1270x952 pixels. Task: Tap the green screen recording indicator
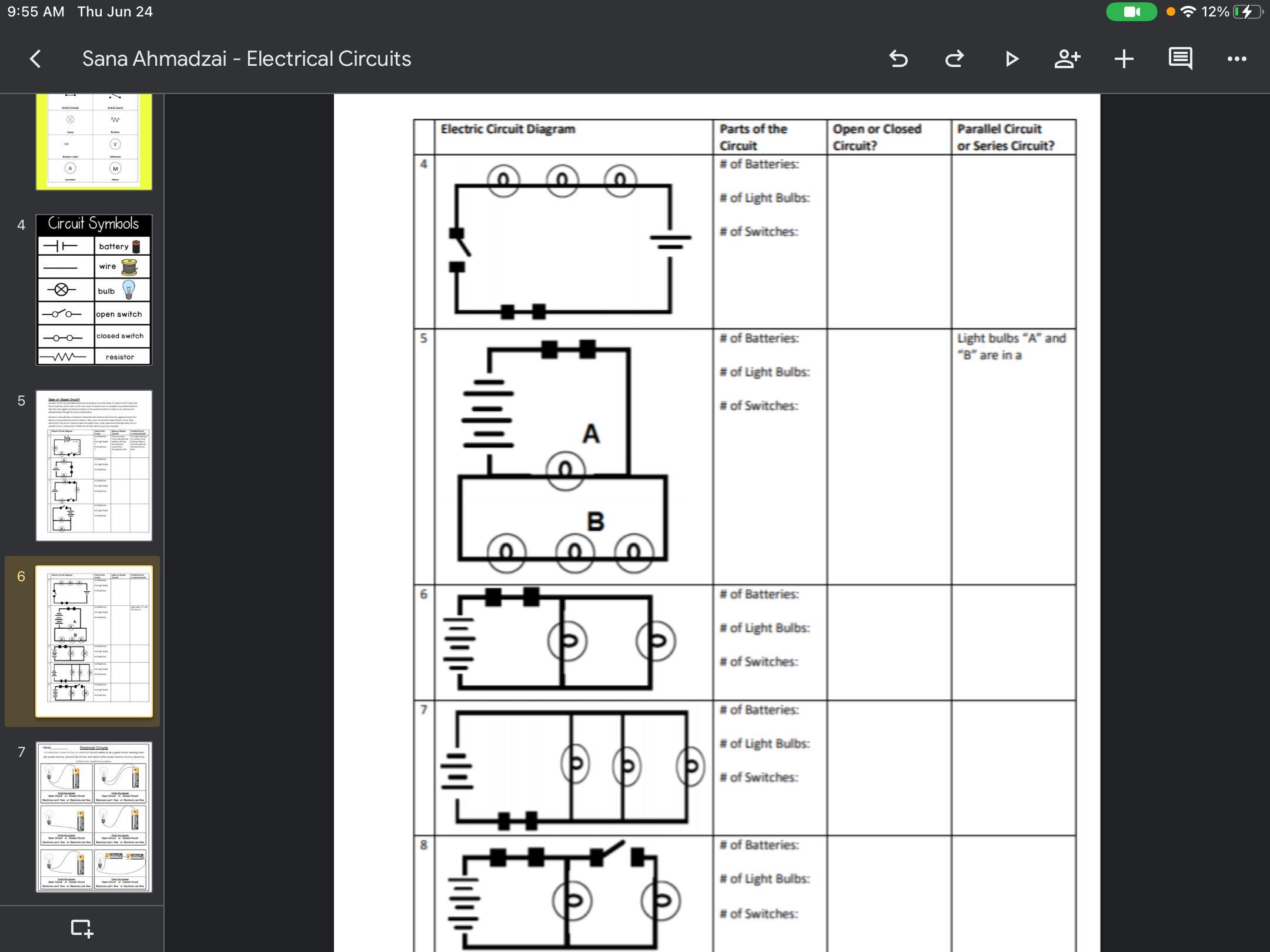click(x=1131, y=12)
